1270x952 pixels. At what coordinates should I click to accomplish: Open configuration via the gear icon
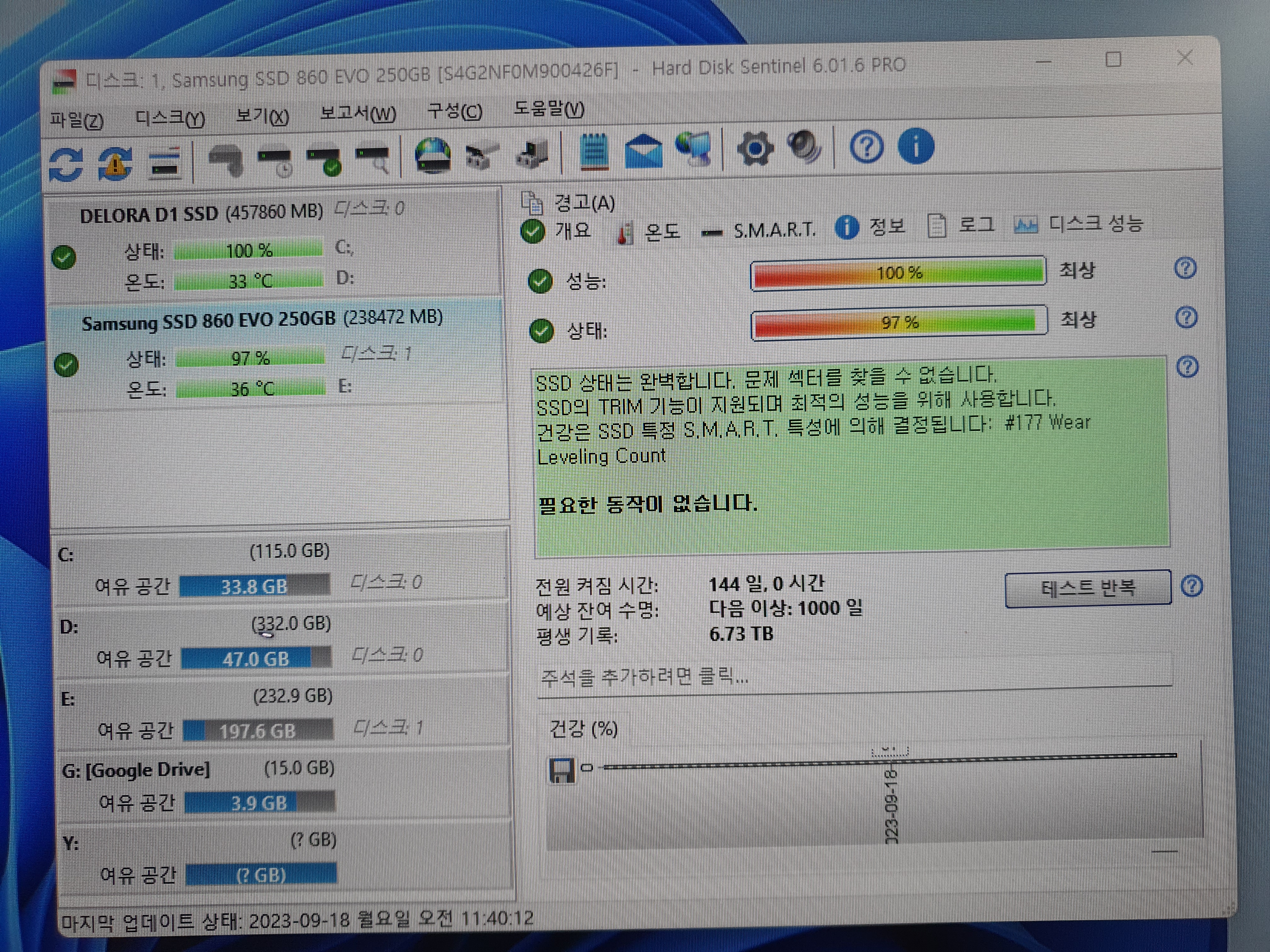754,149
